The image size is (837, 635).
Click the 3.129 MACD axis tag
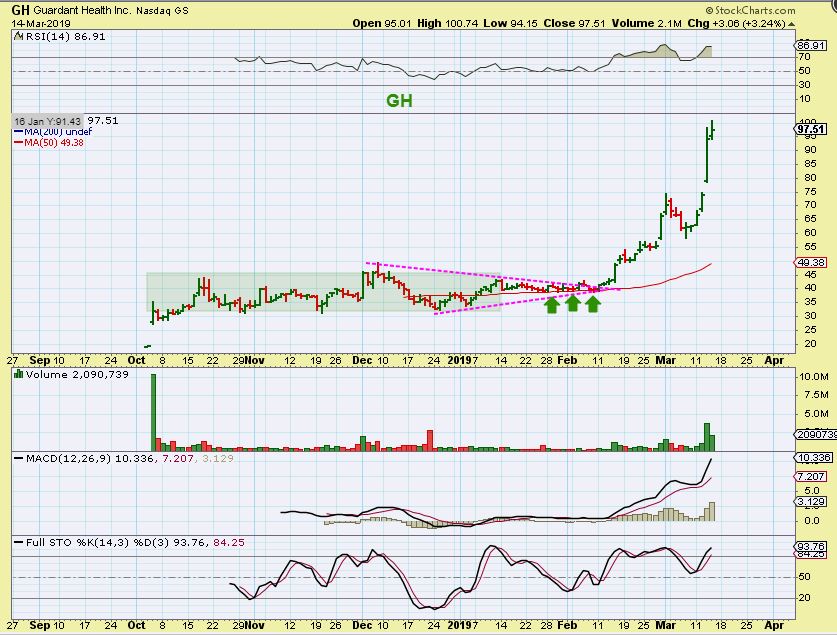[x=810, y=502]
